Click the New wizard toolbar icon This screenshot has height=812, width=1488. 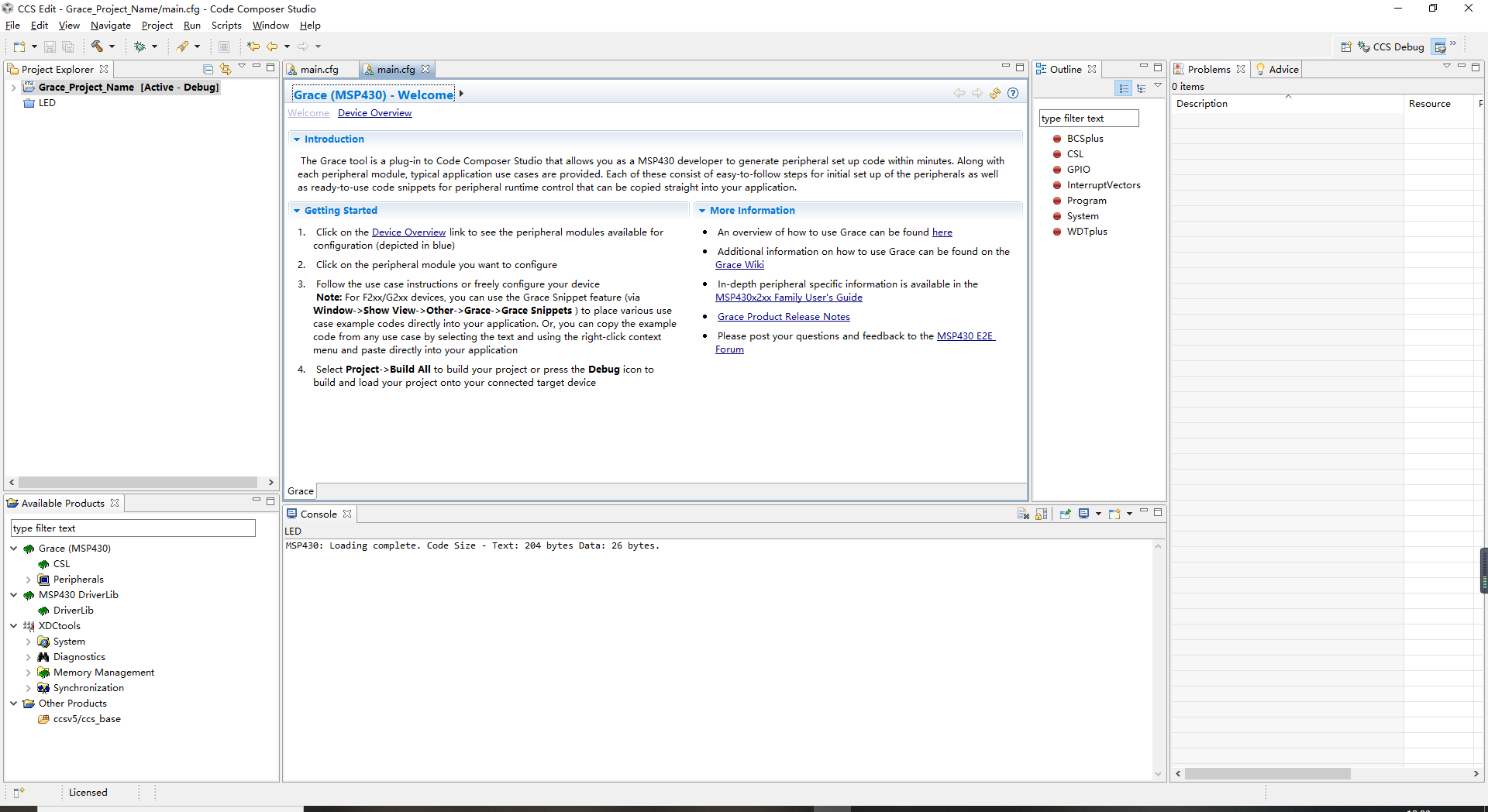pyautogui.click(x=19, y=46)
